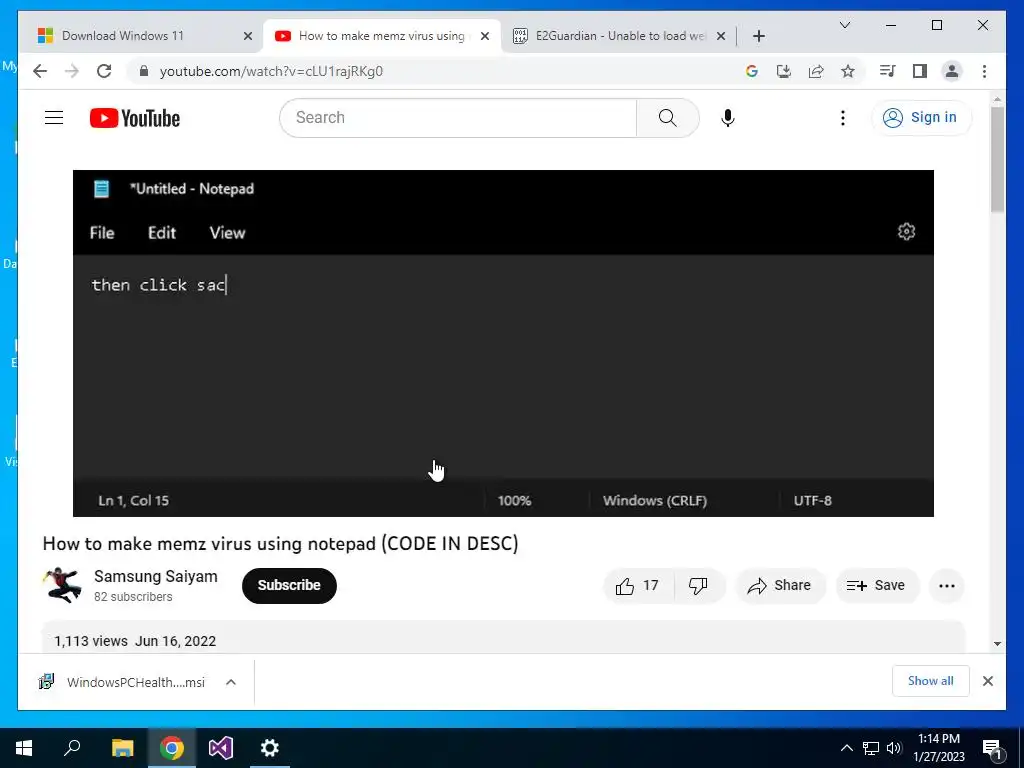The height and width of the screenshot is (768, 1024).
Task: Click the address bar URL
Action: [271, 71]
